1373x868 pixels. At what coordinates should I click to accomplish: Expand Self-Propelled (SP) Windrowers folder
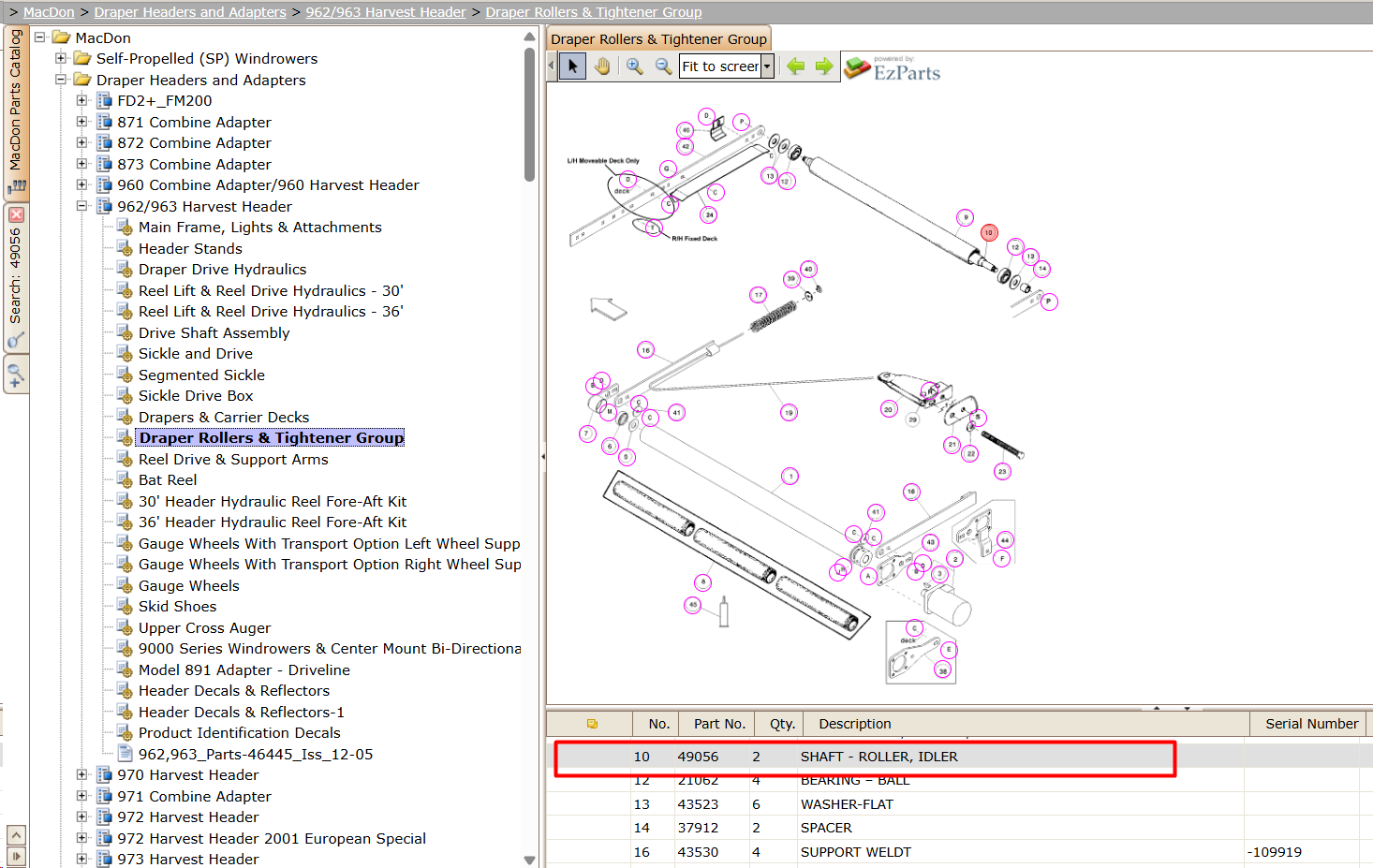click(61, 58)
